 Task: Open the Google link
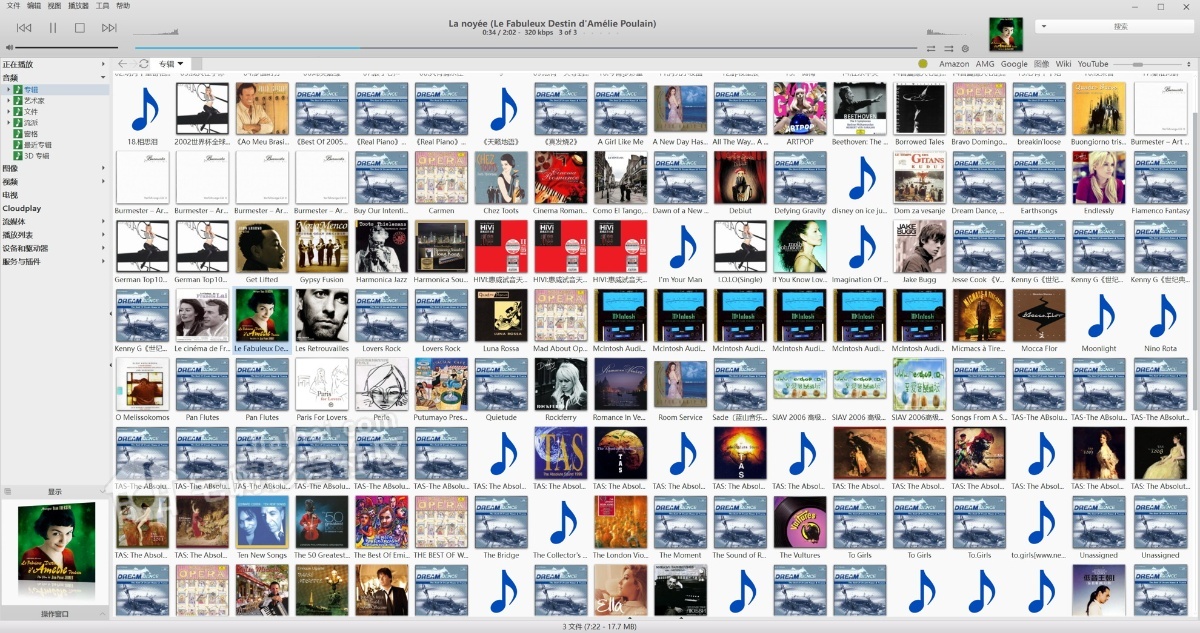(1014, 64)
